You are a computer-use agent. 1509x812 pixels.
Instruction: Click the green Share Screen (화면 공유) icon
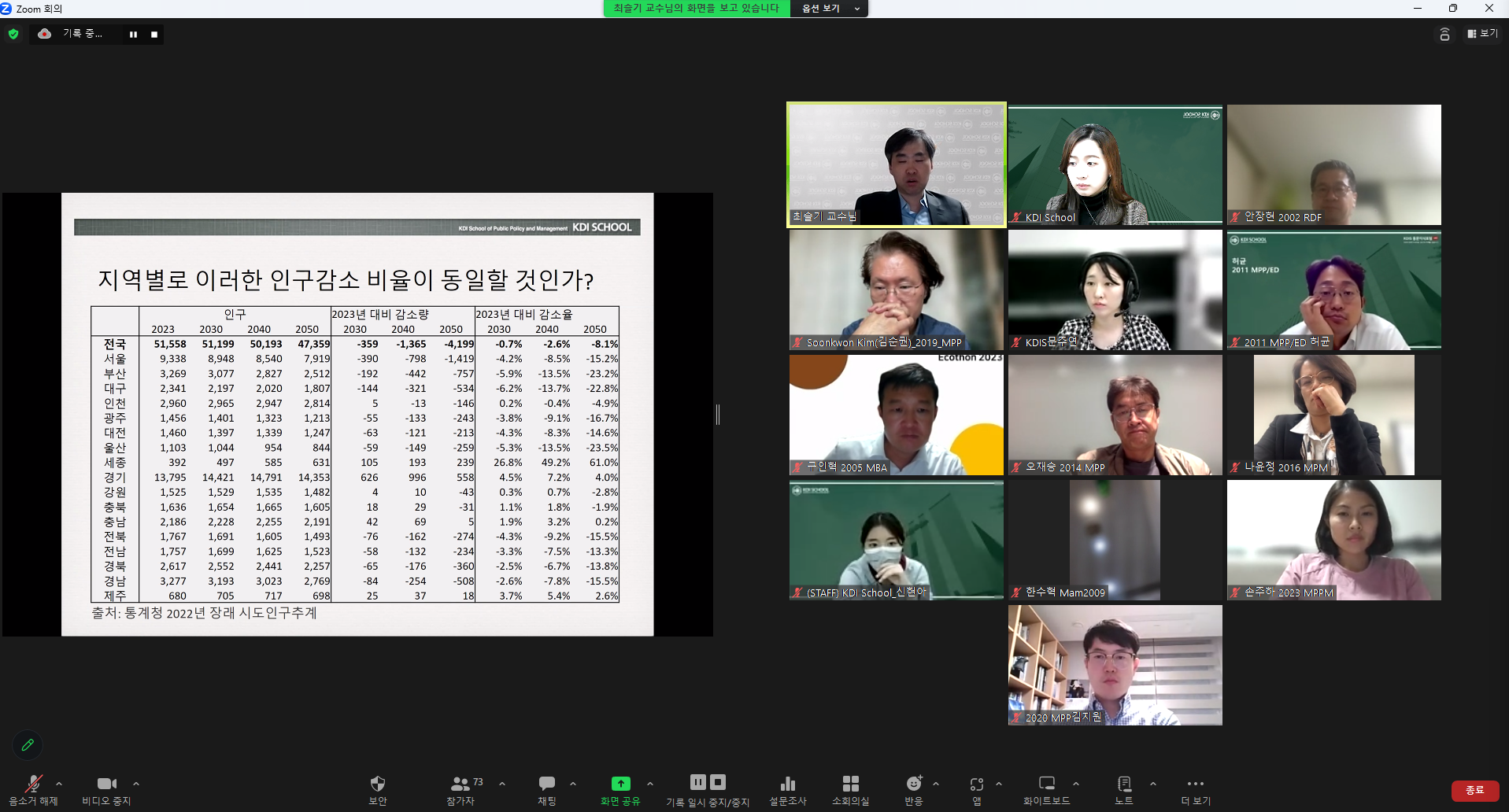[620, 784]
